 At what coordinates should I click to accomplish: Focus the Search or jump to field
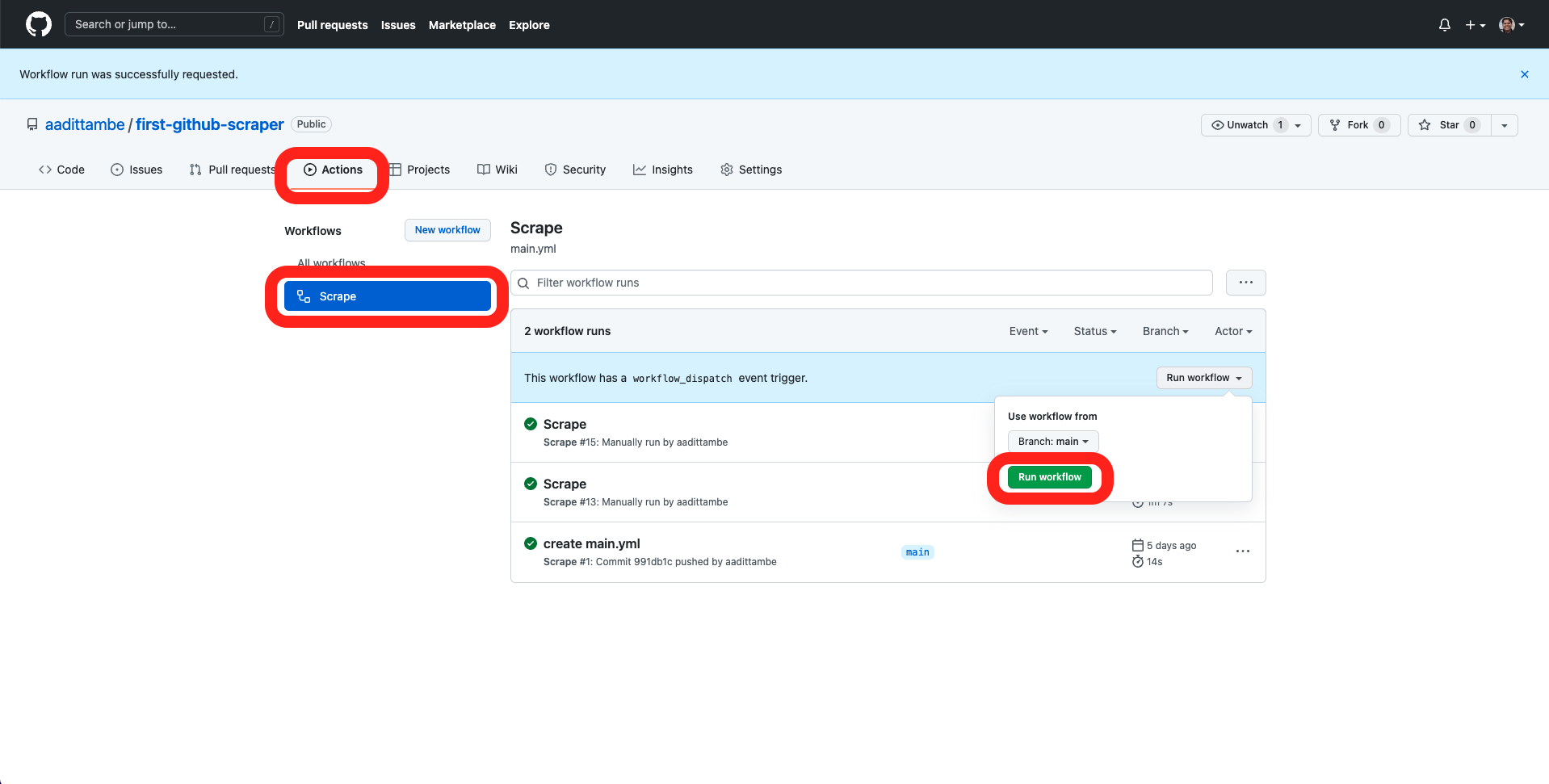174,24
